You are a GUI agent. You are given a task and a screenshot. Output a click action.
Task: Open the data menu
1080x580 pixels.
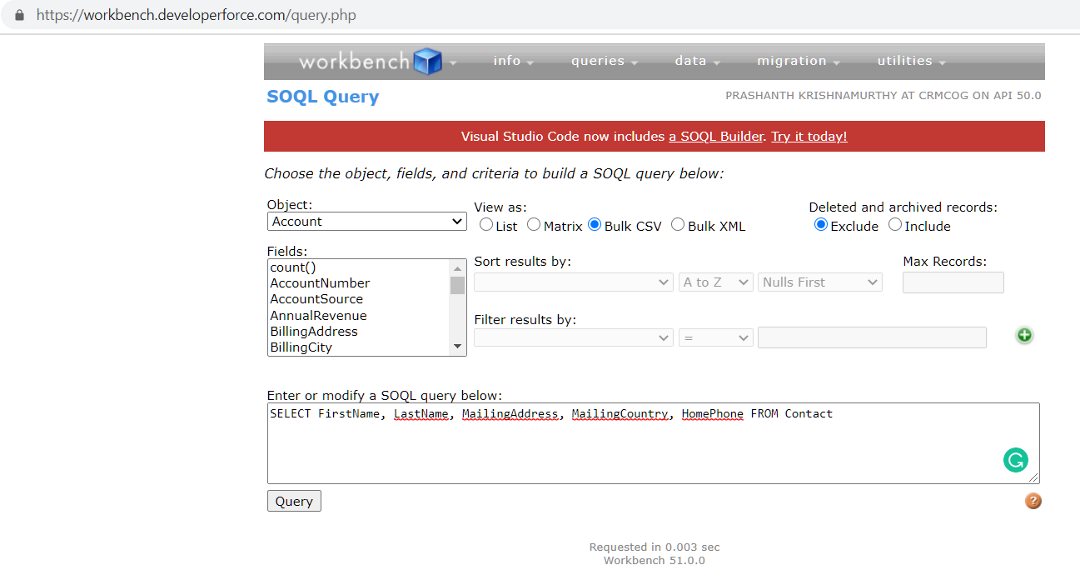(697, 61)
